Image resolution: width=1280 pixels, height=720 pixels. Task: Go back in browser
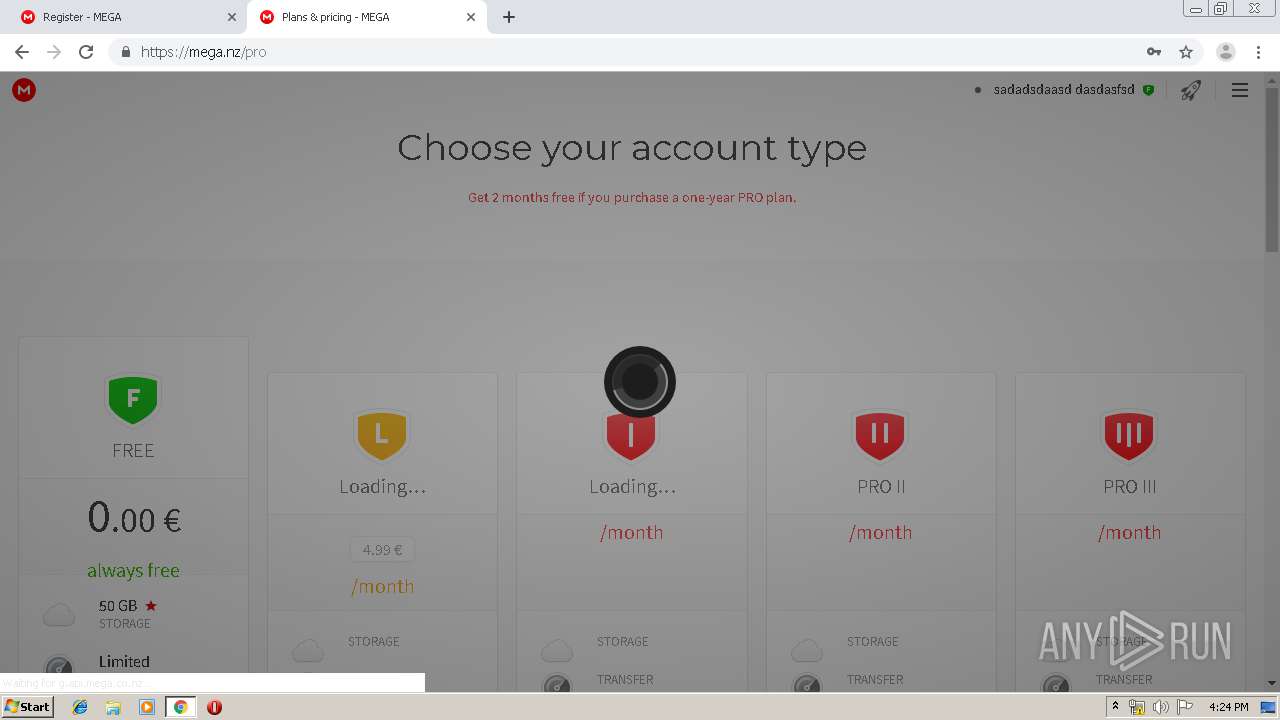(22, 52)
